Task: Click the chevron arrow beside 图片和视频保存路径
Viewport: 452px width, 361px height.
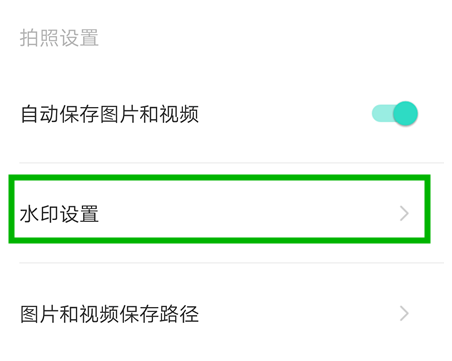Action: coord(404,313)
